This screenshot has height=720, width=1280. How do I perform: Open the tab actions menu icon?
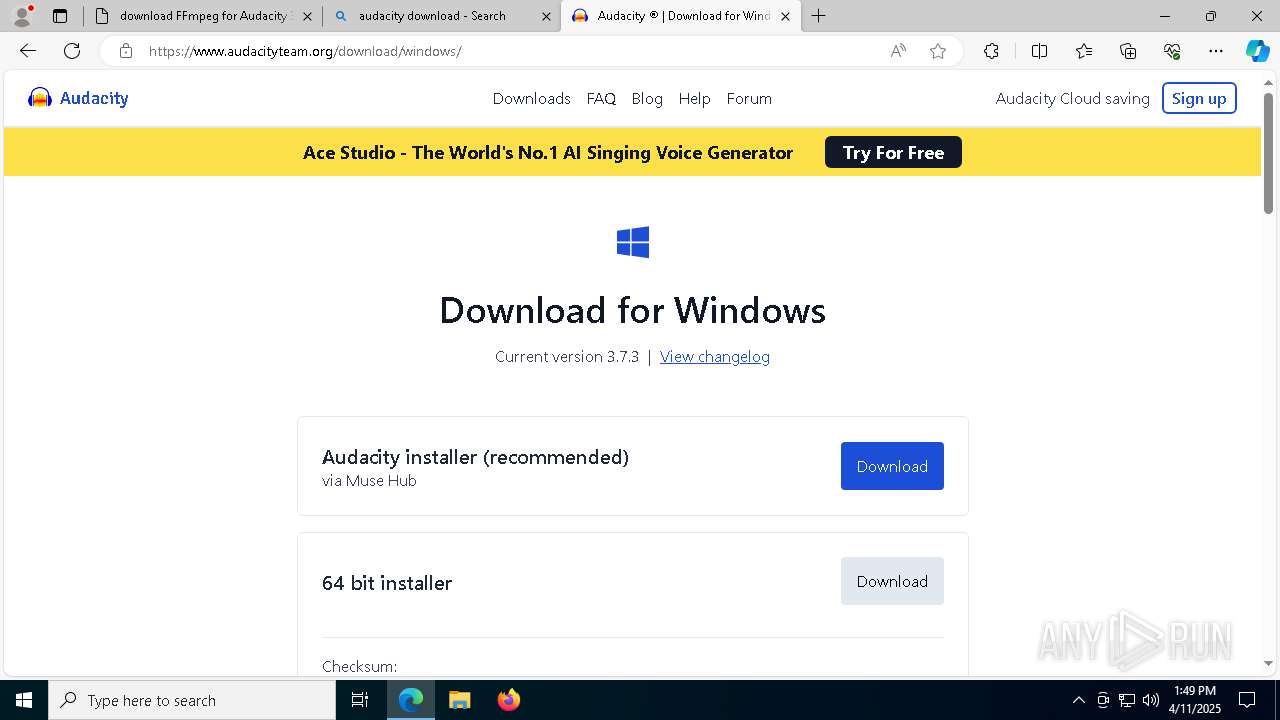(x=60, y=16)
